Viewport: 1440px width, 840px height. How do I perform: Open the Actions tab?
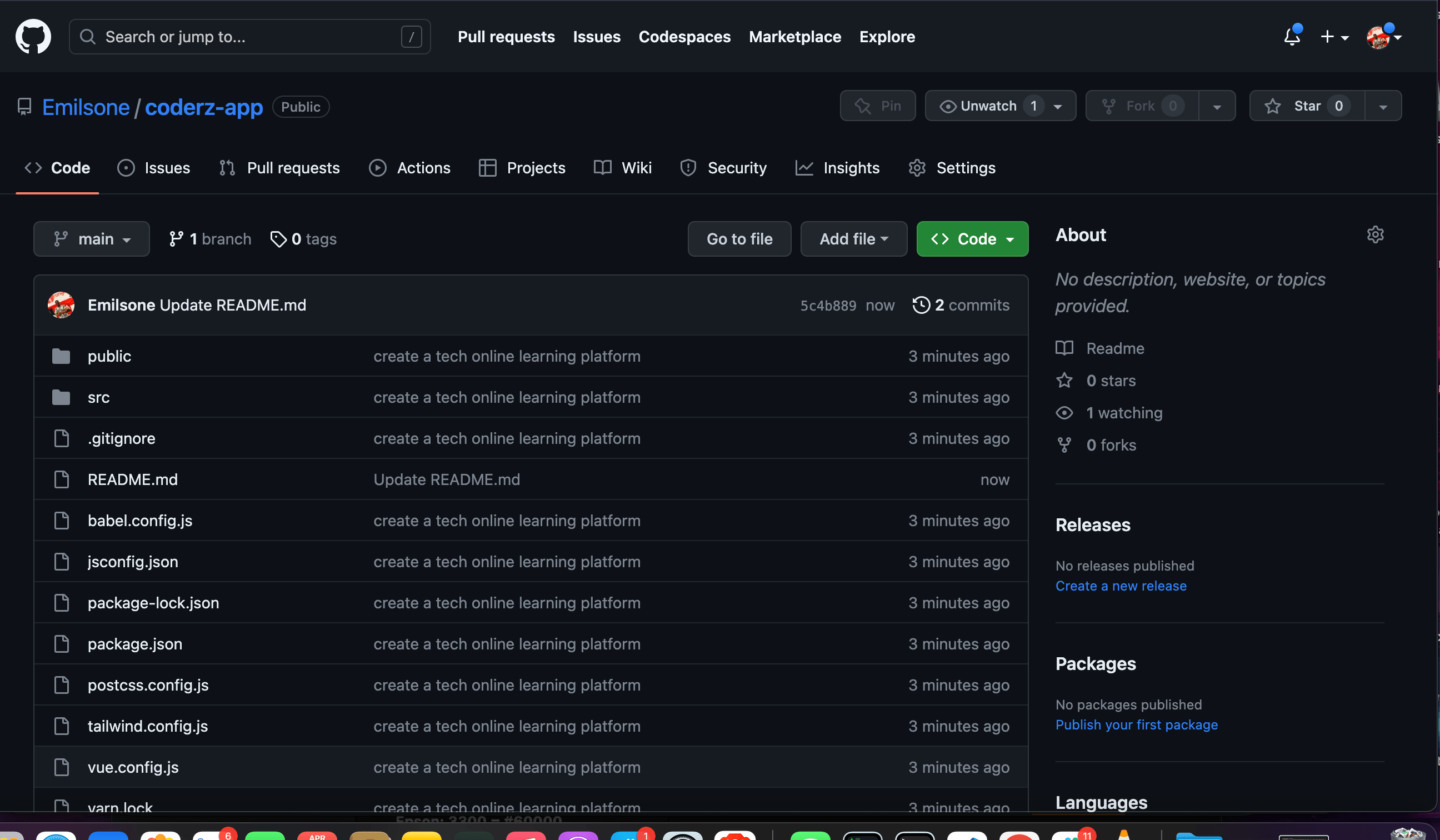[x=409, y=168]
